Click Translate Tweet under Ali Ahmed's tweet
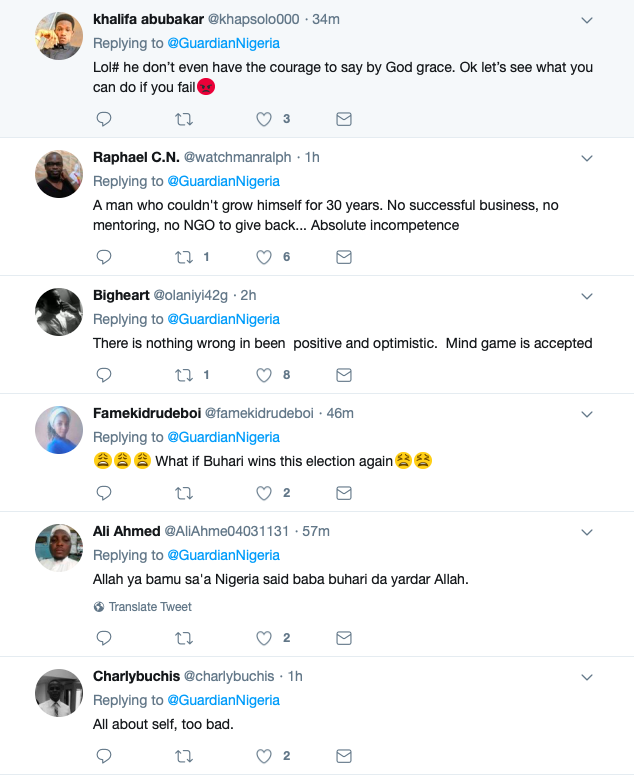The width and height of the screenshot is (634, 776). (x=150, y=607)
